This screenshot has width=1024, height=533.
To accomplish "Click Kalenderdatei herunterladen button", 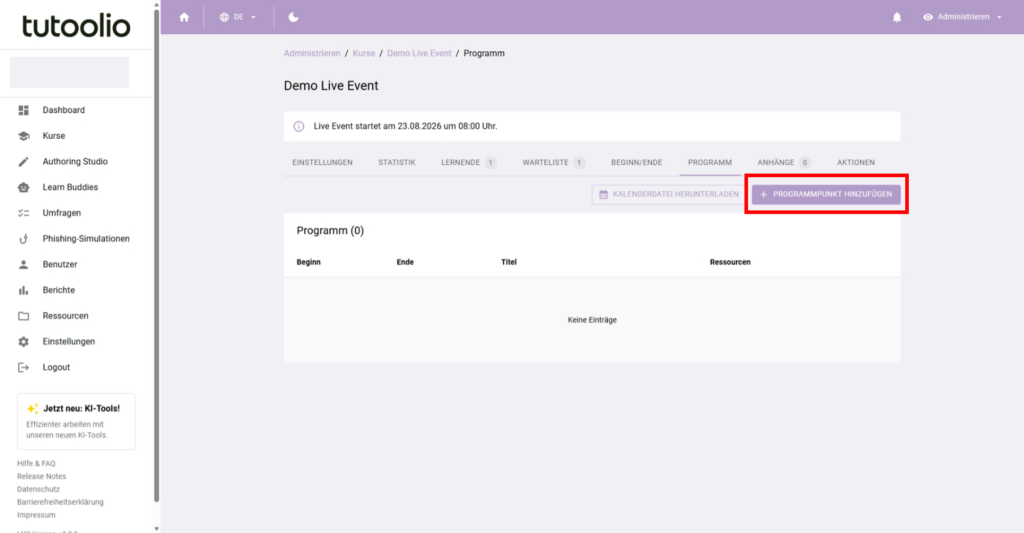I will tap(669, 194).
